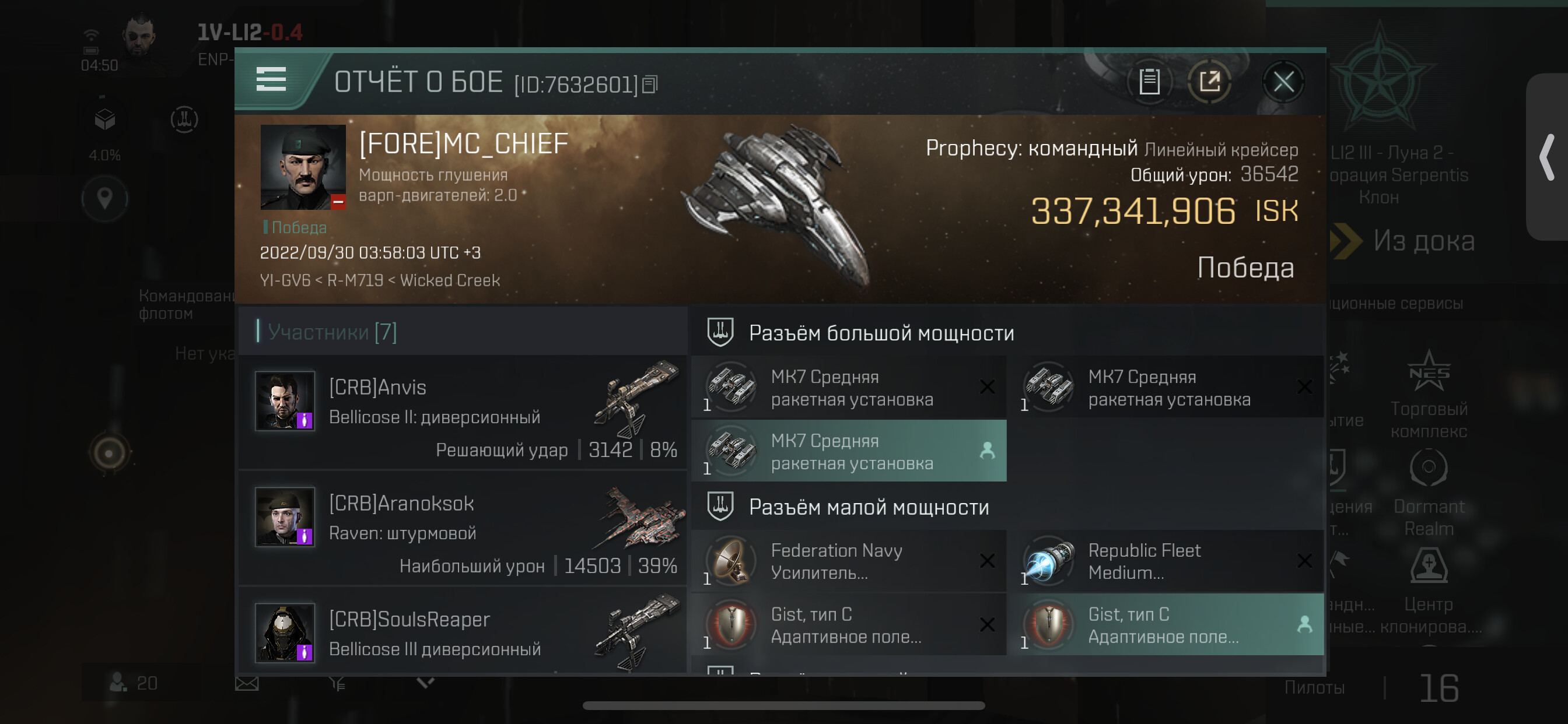
Task: Select highlighted МК7 missile launcher module
Action: pos(849,451)
